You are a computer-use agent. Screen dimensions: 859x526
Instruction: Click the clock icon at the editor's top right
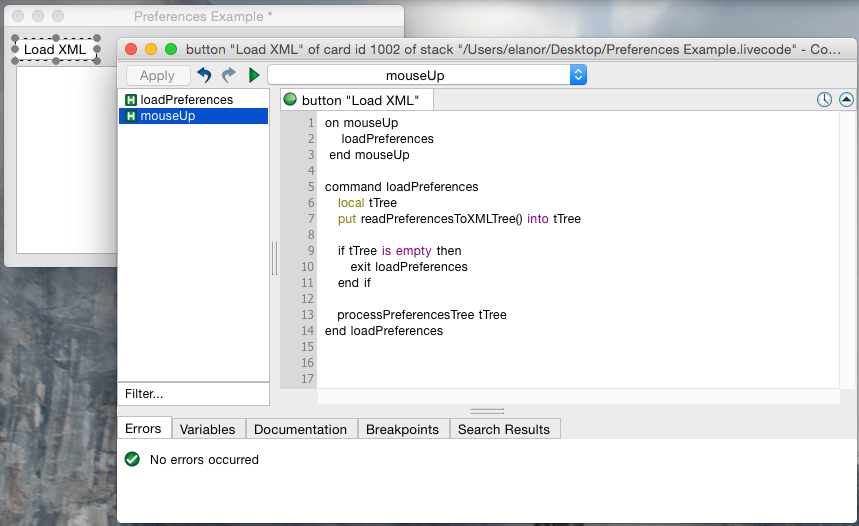(824, 100)
